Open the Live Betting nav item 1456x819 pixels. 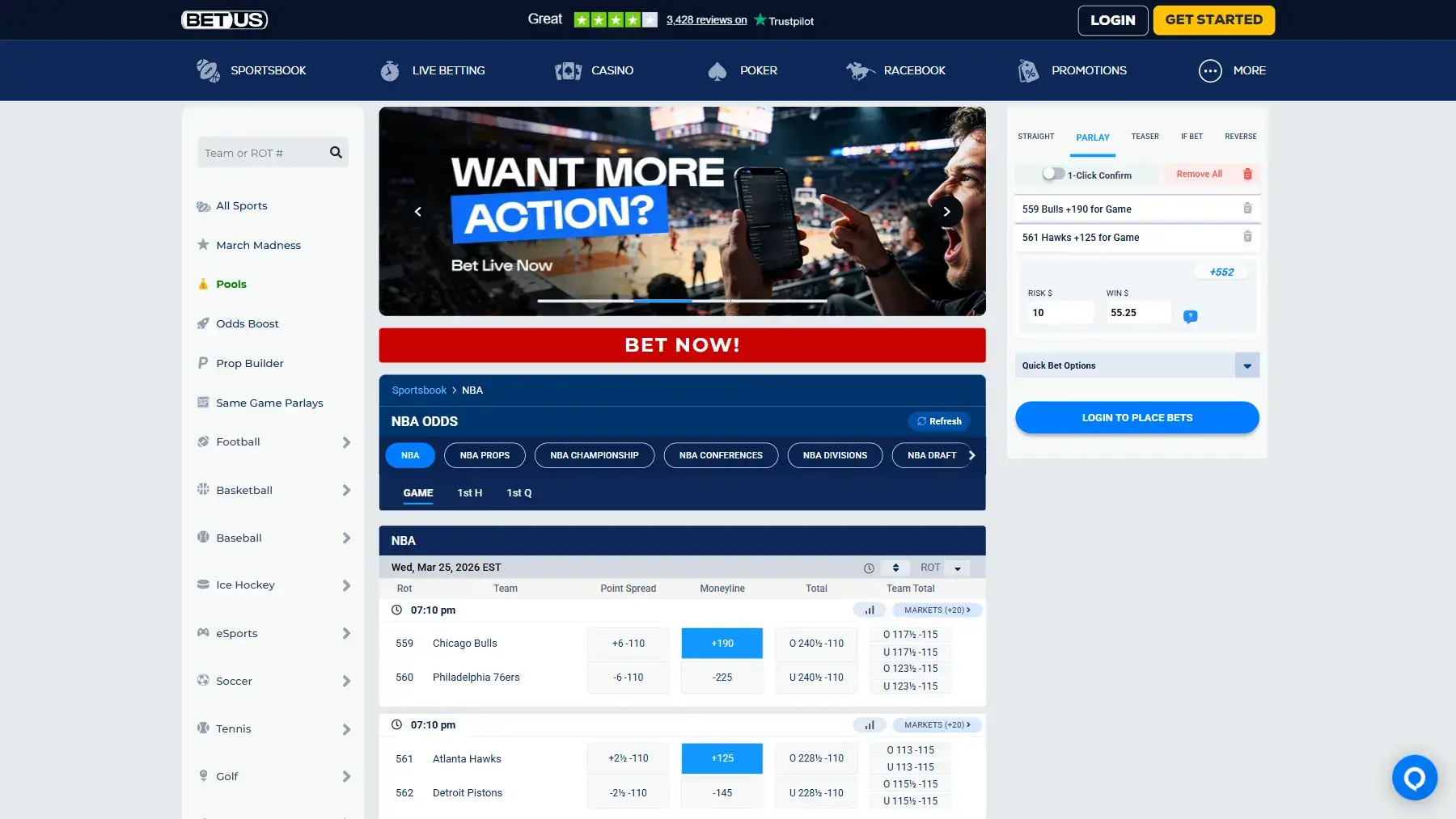[x=433, y=70]
